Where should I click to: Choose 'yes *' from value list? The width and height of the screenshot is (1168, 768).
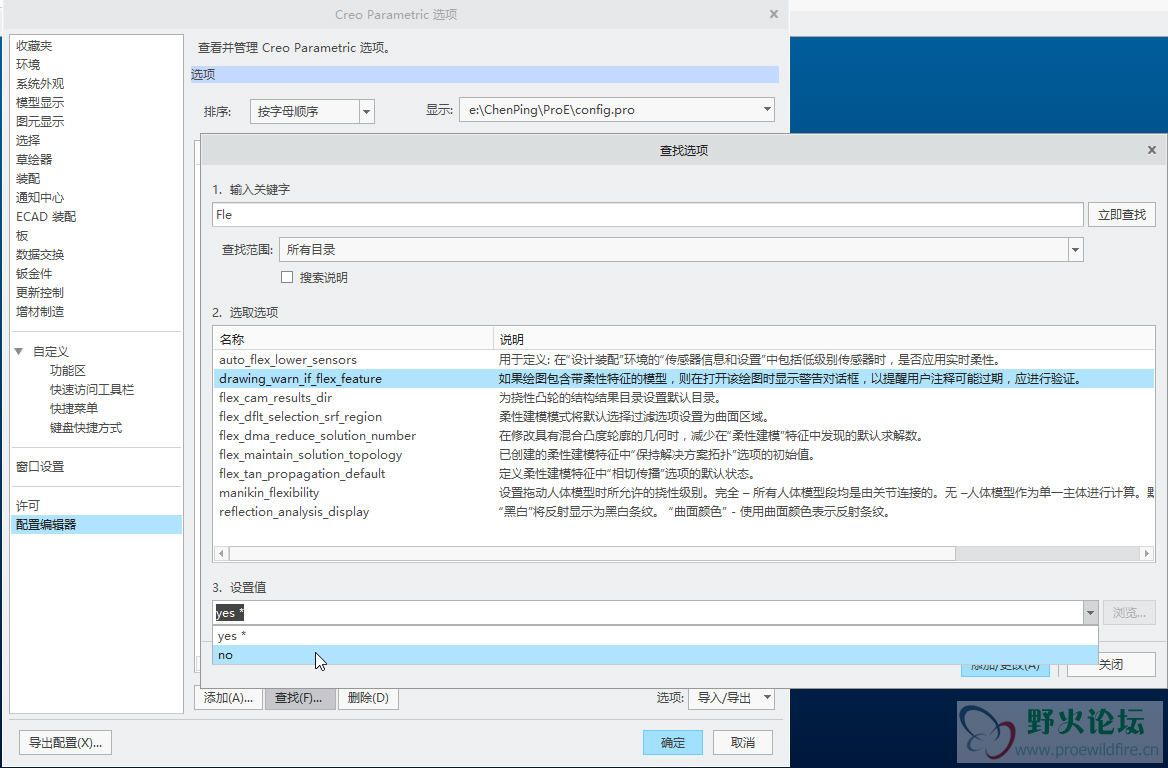pyautogui.click(x=655, y=635)
